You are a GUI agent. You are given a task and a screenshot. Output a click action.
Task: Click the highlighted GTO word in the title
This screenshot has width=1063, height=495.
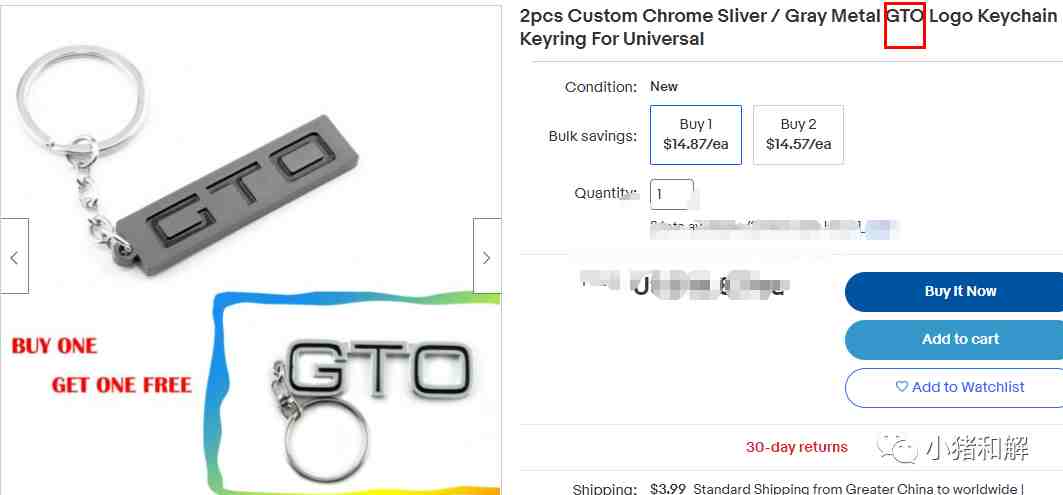[x=904, y=17]
